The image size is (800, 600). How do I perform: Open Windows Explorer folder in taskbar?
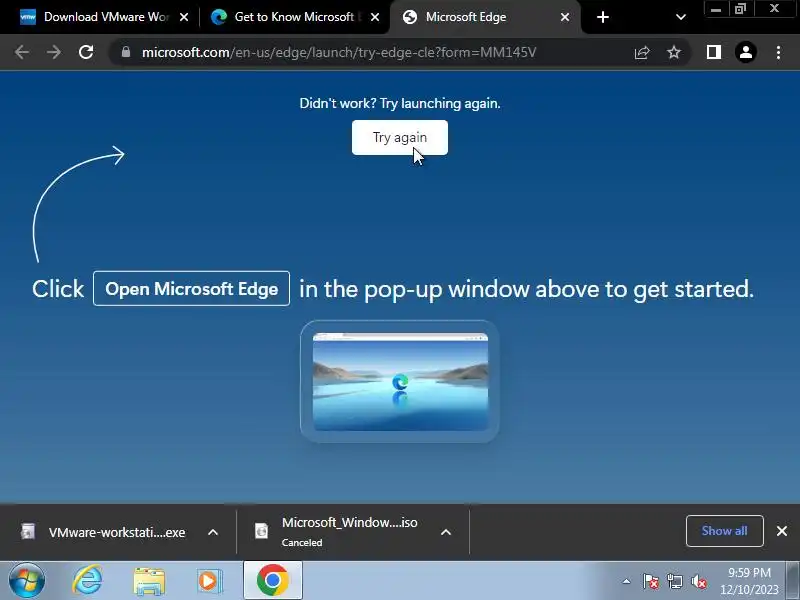tap(149, 581)
